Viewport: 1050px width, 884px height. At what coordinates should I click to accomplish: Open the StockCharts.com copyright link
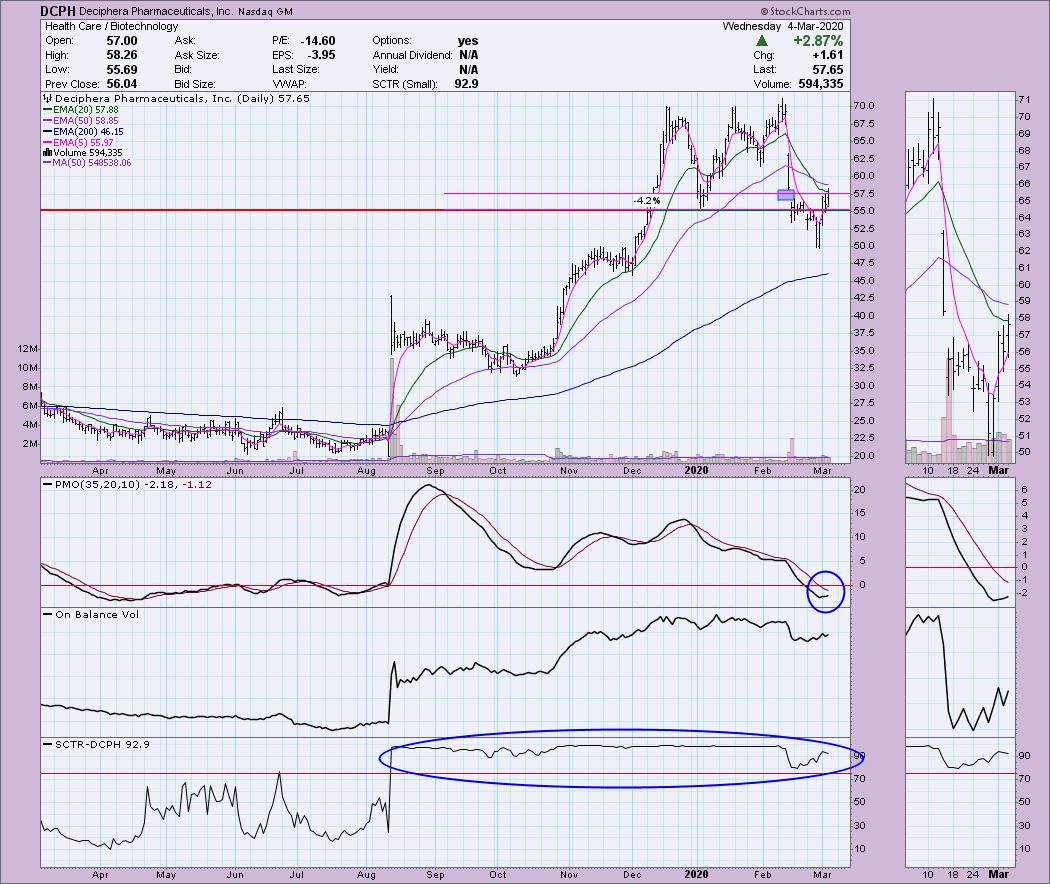(x=805, y=11)
